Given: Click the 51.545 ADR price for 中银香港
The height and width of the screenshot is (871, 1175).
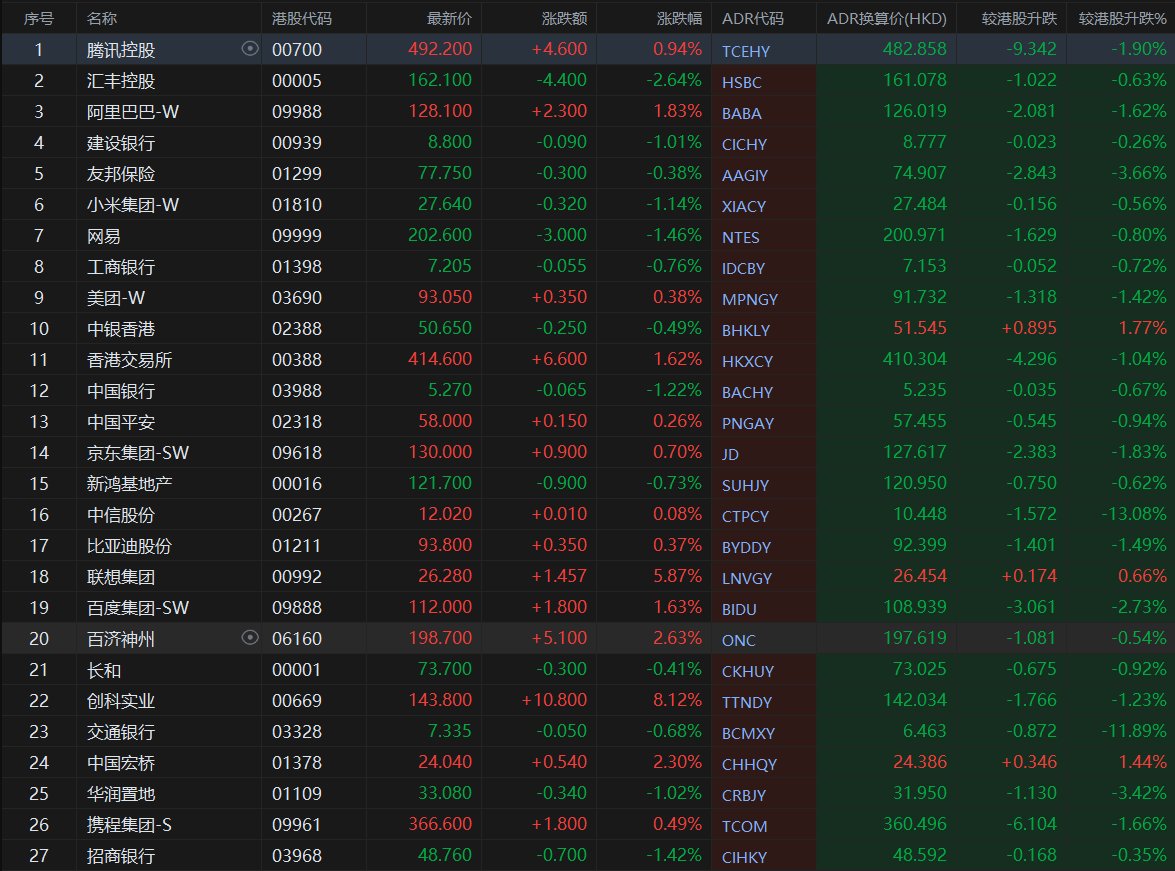Looking at the screenshot, I should click(919, 328).
